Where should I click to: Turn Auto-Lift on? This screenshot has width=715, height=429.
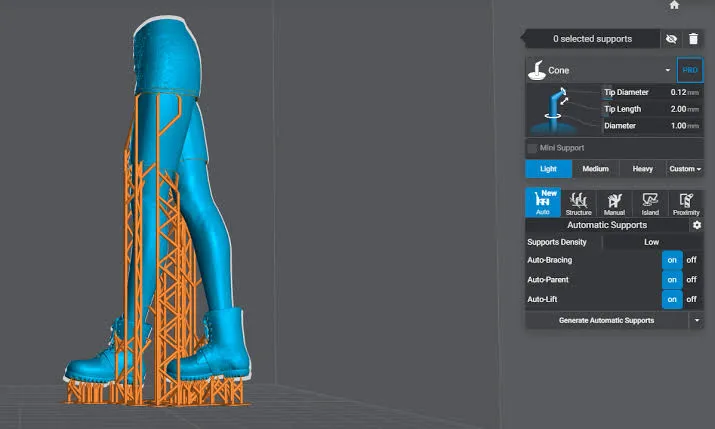tap(672, 300)
